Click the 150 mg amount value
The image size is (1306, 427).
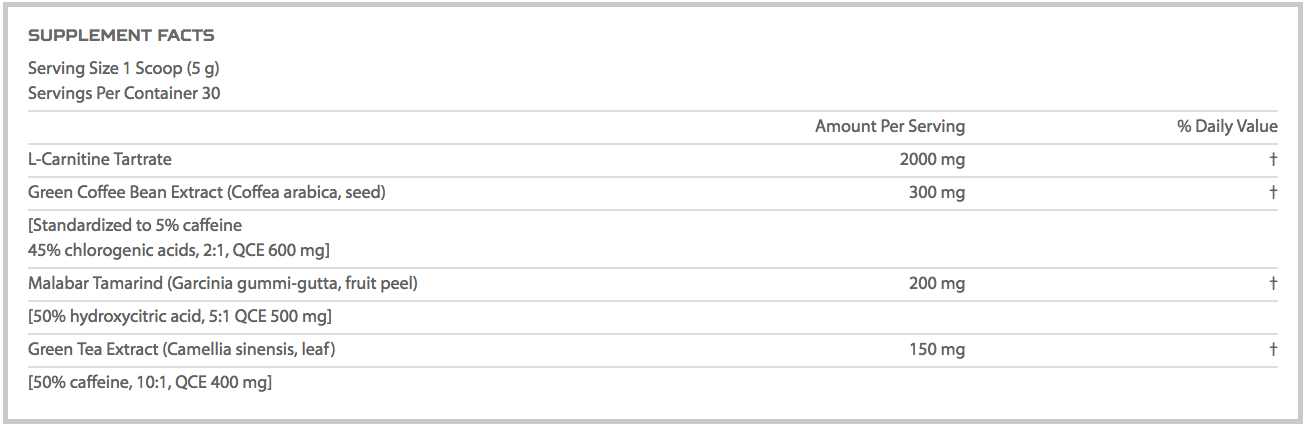(x=937, y=349)
